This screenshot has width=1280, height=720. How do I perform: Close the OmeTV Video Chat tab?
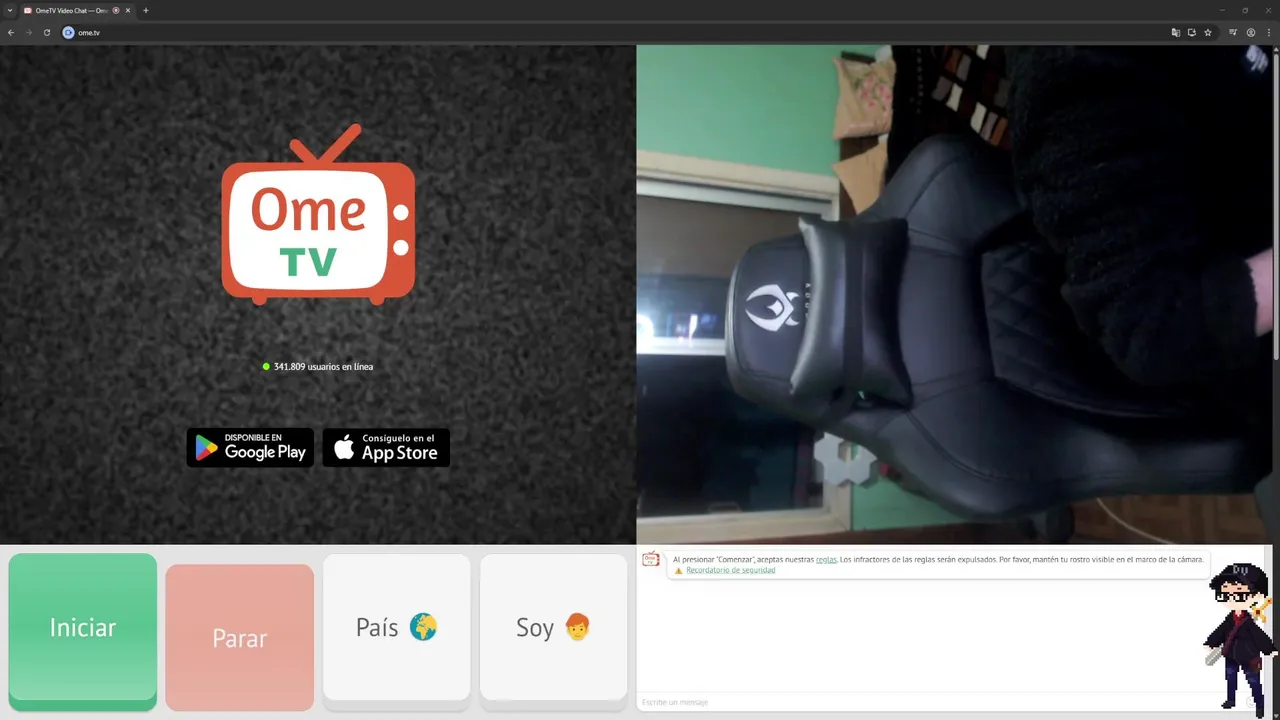coord(128,10)
